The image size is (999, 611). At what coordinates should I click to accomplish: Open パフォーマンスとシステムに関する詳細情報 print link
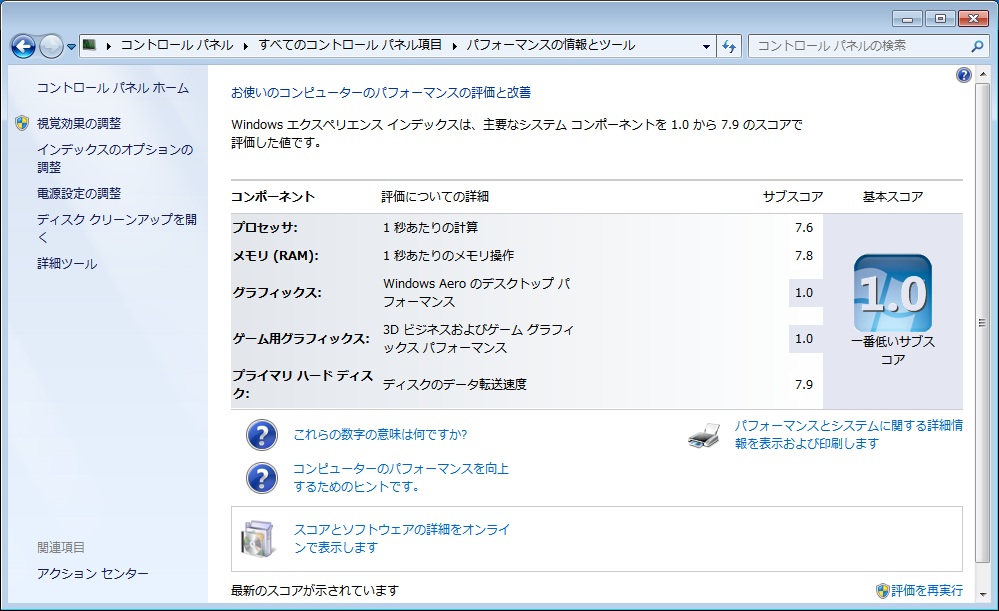[849, 434]
